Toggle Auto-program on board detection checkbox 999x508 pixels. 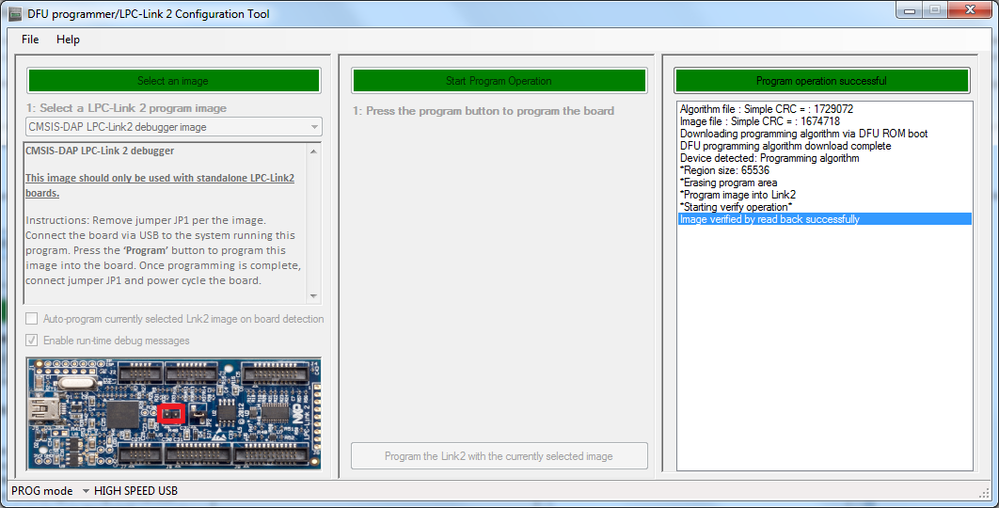(x=31, y=319)
